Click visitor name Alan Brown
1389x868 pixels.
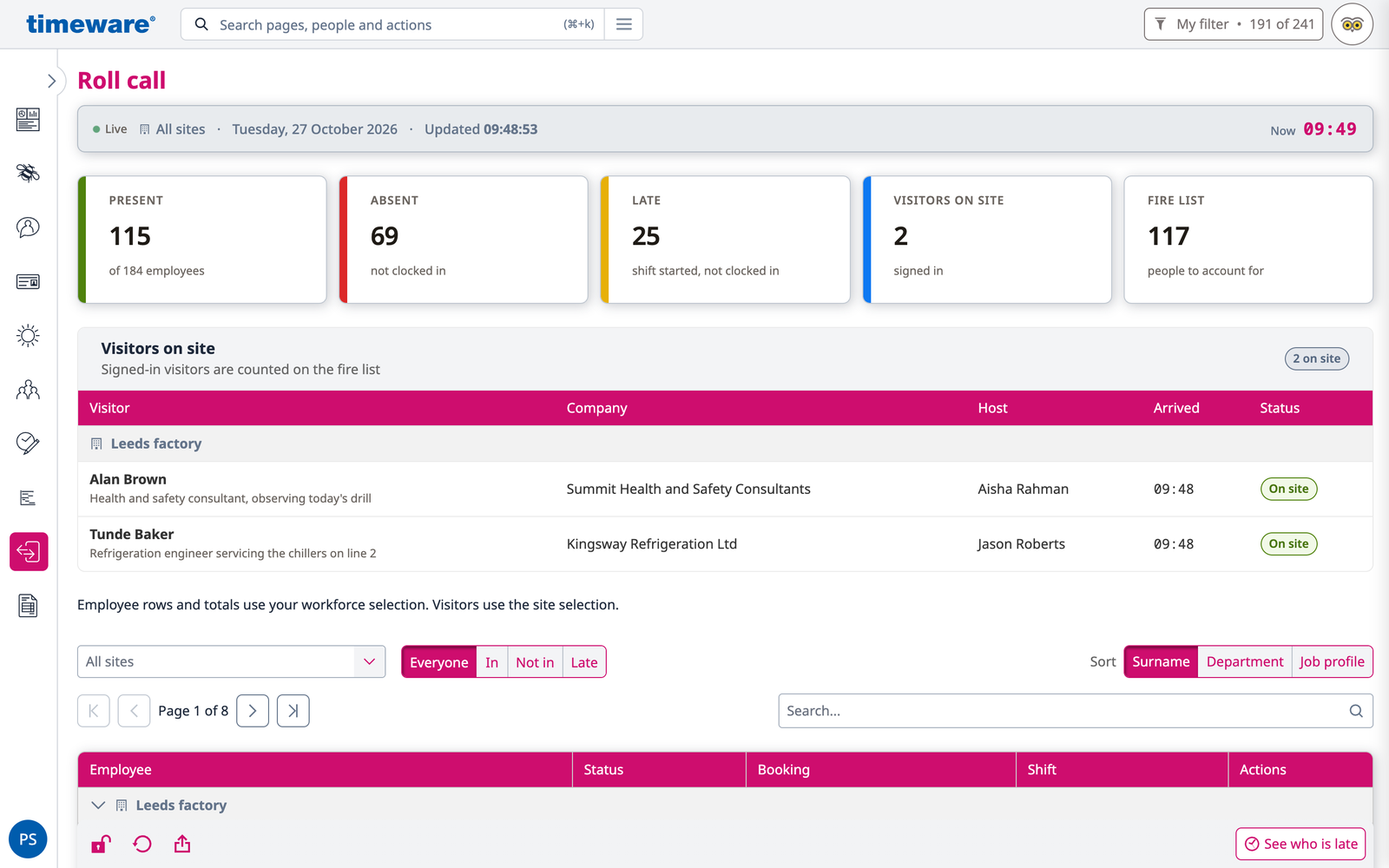coord(128,479)
